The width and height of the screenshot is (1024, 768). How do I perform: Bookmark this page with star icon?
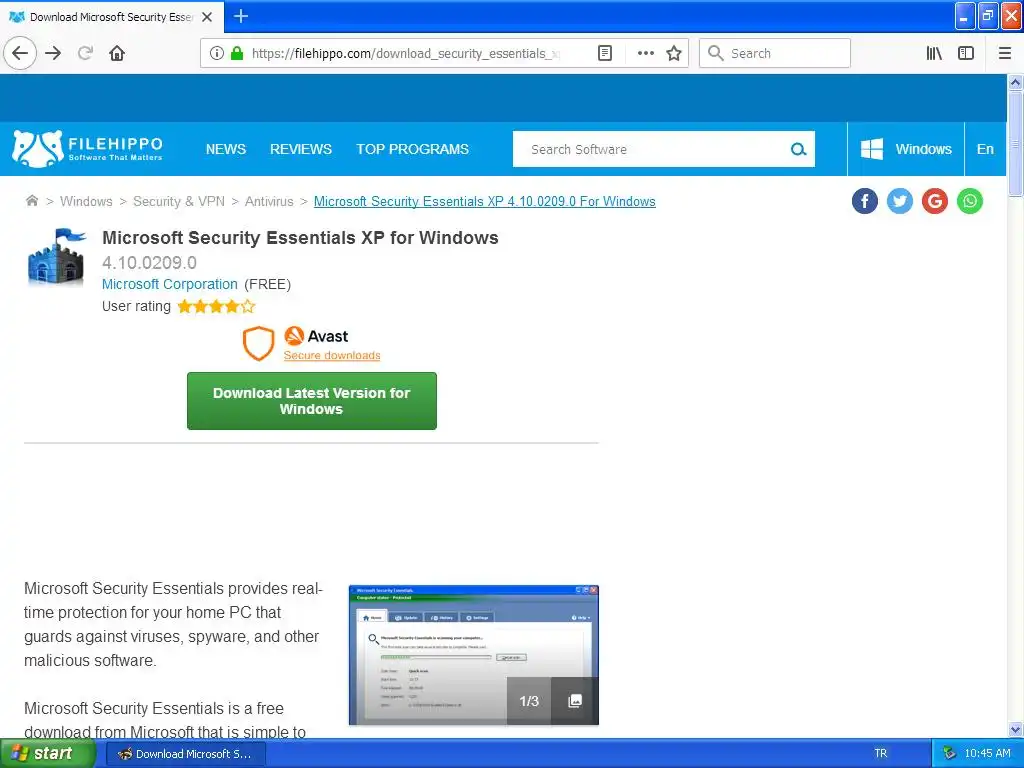tap(674, 53)
